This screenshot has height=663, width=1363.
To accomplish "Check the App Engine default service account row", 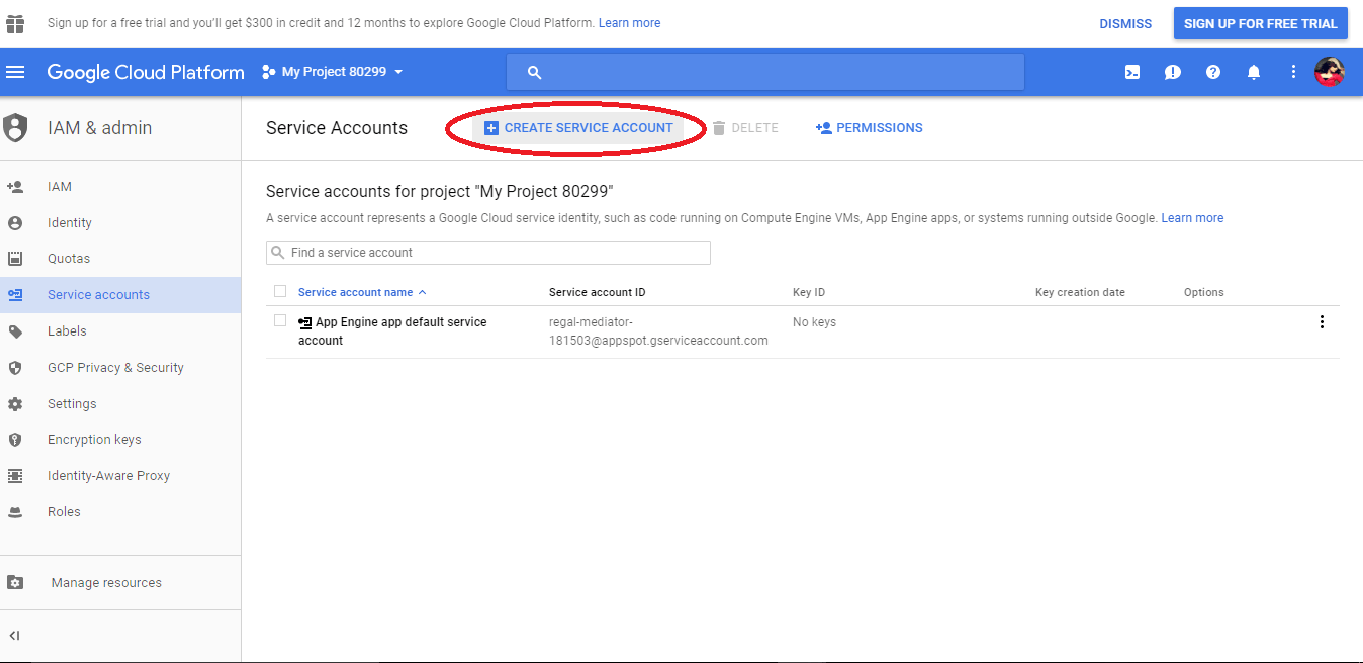I will [280, 320].
